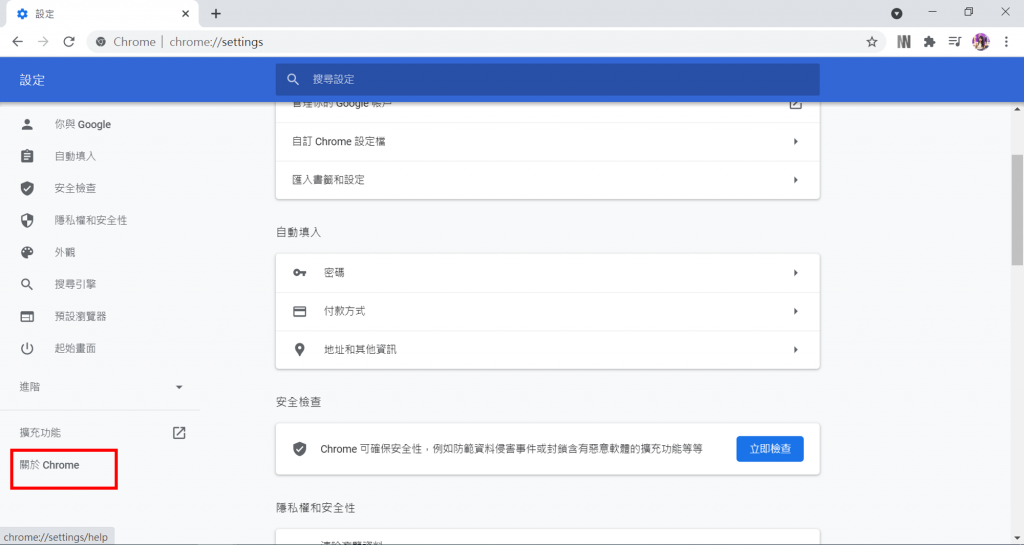Click the browser window icon beside 預設瀏覽器
The height and width of the screenshot is (545, 1024).
click(x=27, y=316)
